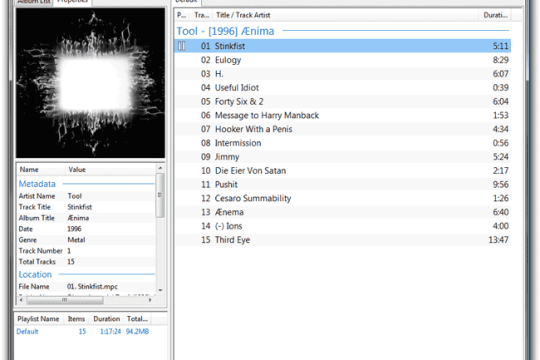Screen dimensions: 540x360
Task: Select the Album Title property row
Action: click(x=86, y=218)
